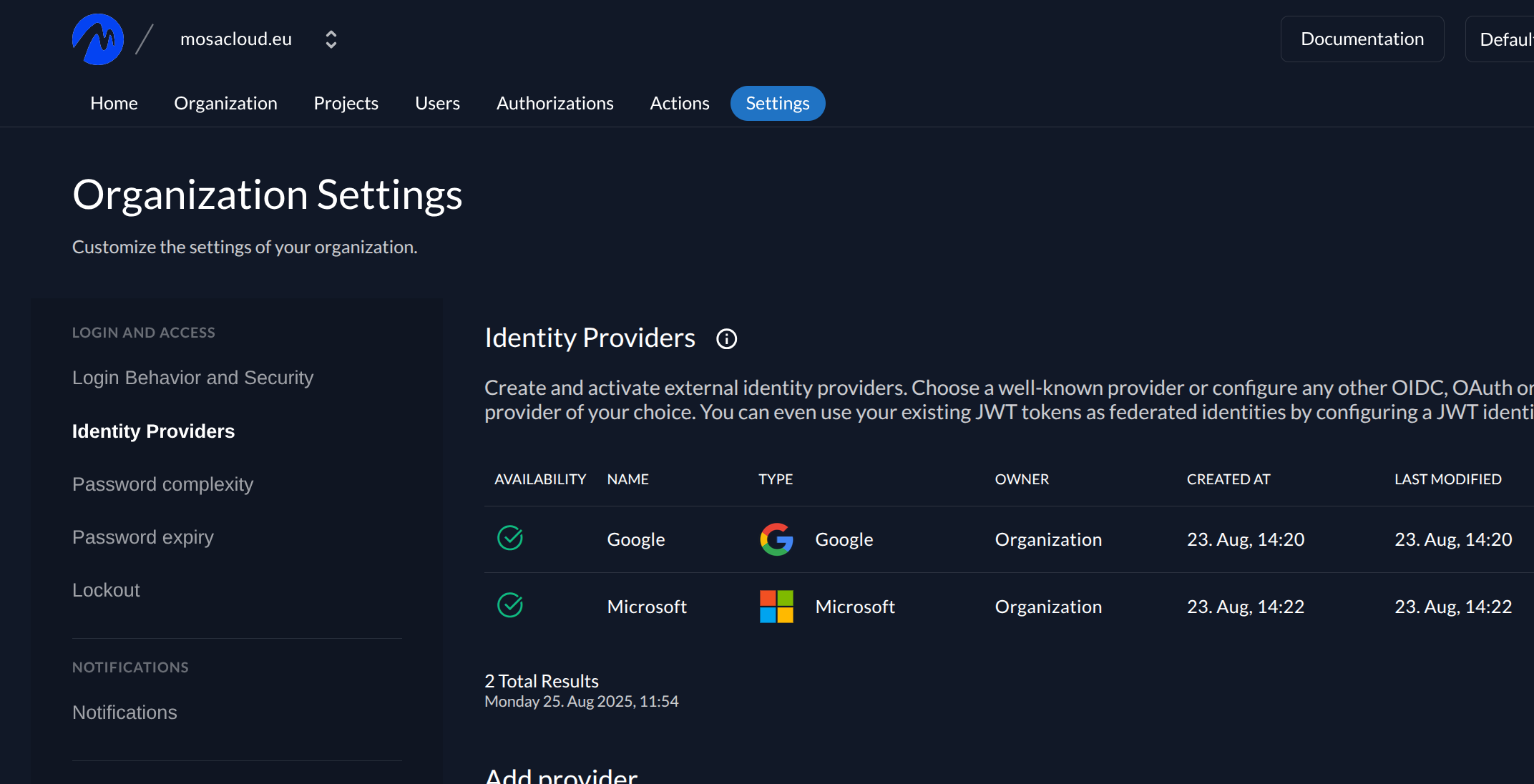Click the 2 Total Results text

[x=542, y=681]
